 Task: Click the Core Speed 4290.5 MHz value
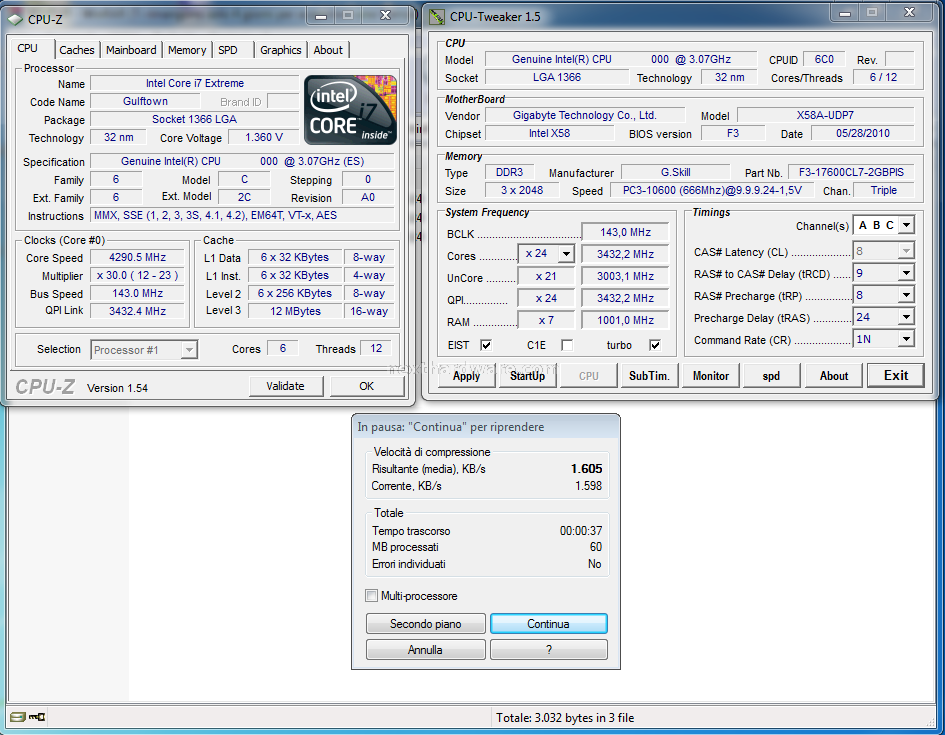click(137, 257)
